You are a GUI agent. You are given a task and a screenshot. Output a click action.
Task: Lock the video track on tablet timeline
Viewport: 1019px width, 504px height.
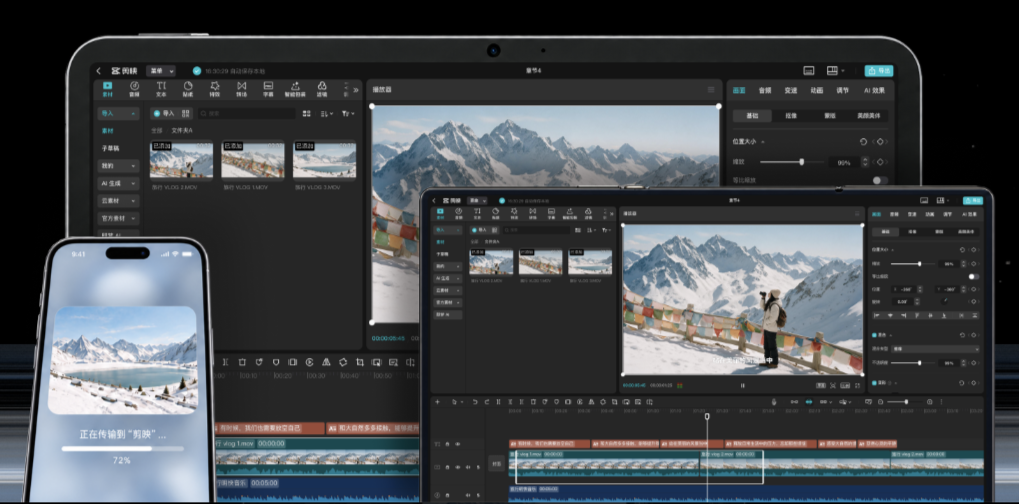pos(447,467)
